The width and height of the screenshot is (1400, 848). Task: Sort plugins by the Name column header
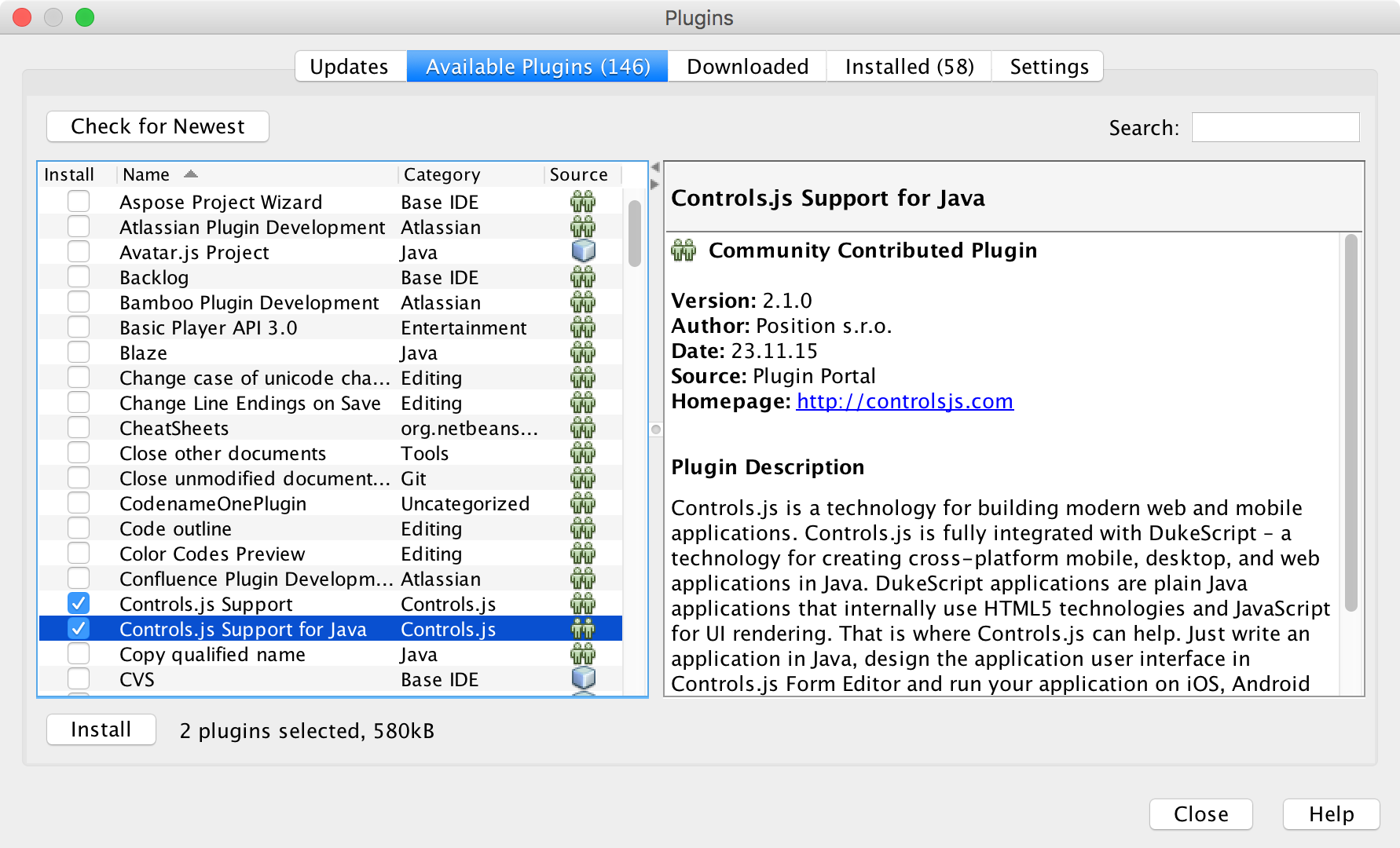(146, 174)
